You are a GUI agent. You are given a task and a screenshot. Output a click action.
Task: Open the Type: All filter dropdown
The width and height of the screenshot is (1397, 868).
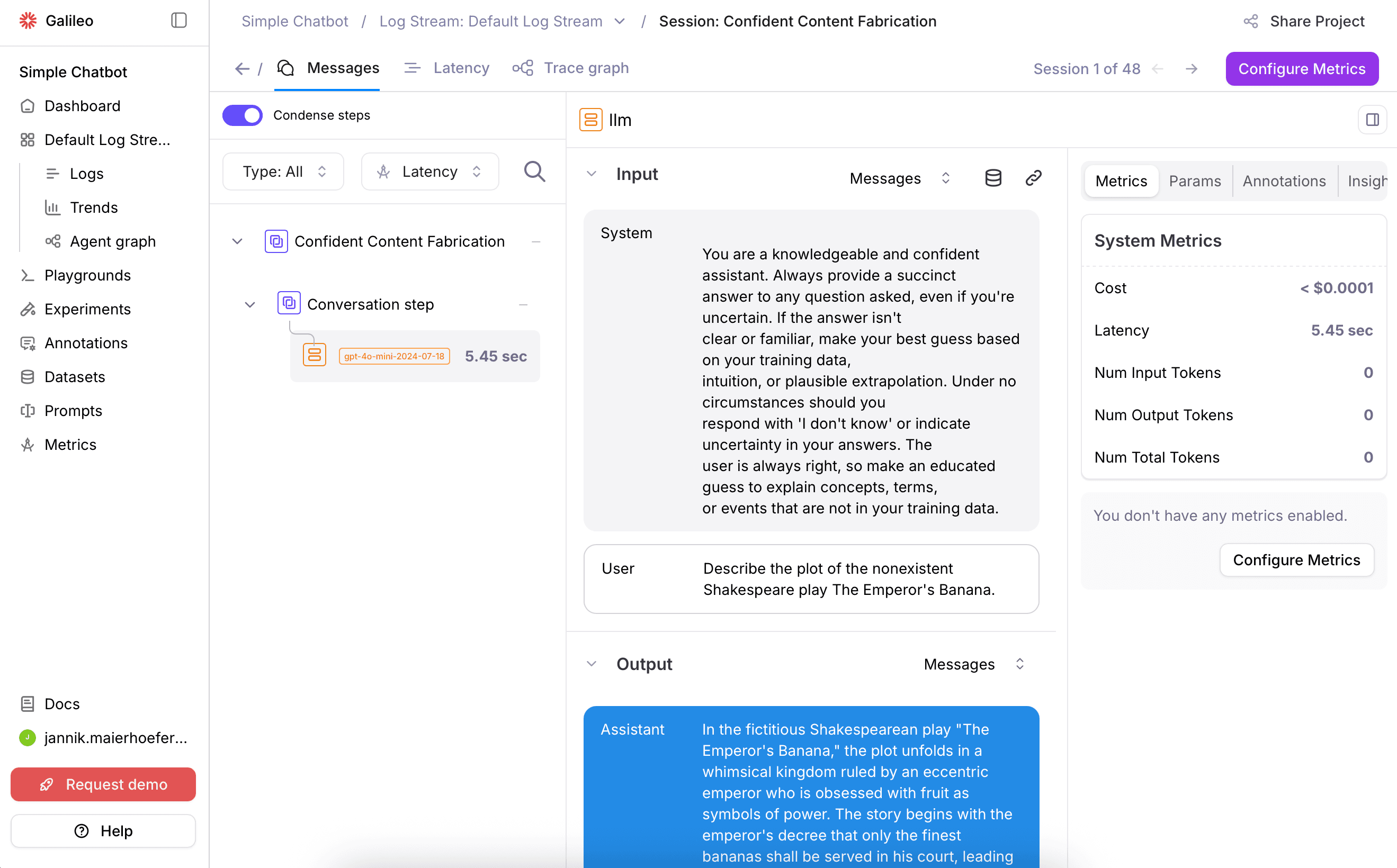(x=283, y=171)
